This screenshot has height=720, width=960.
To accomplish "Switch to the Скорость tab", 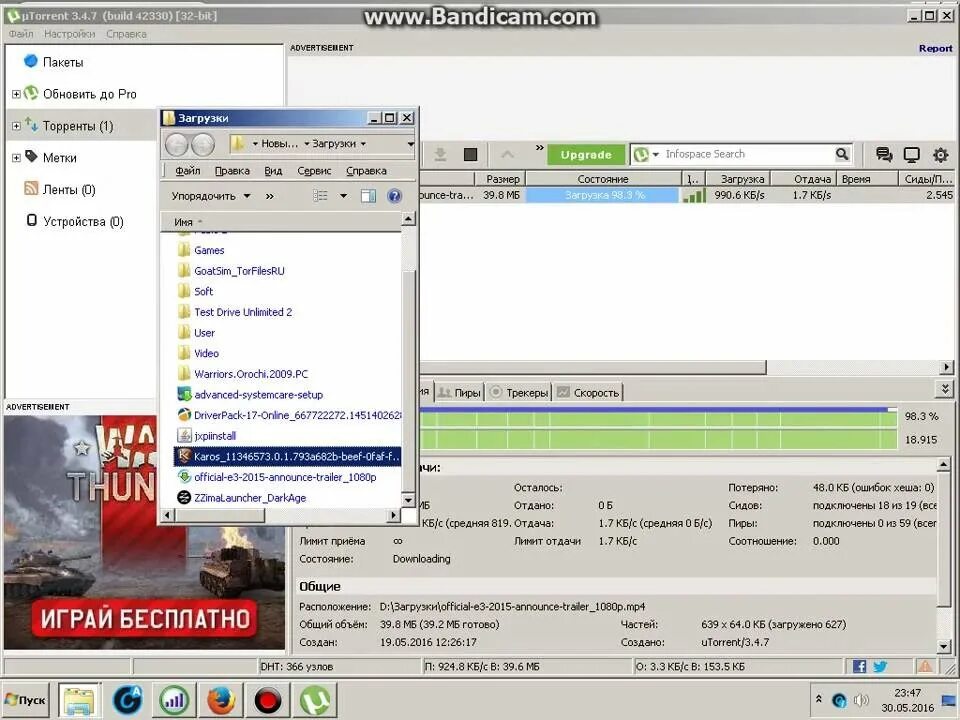I will click(588, 392).
